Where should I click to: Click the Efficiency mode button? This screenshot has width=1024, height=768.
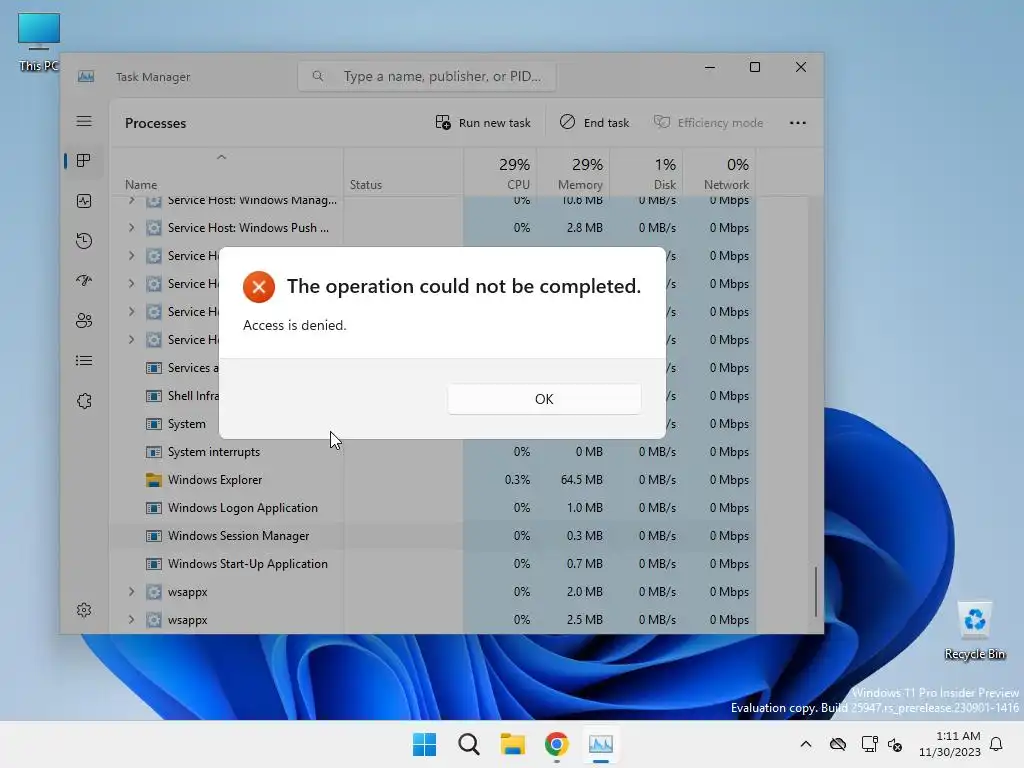point(709,123)
